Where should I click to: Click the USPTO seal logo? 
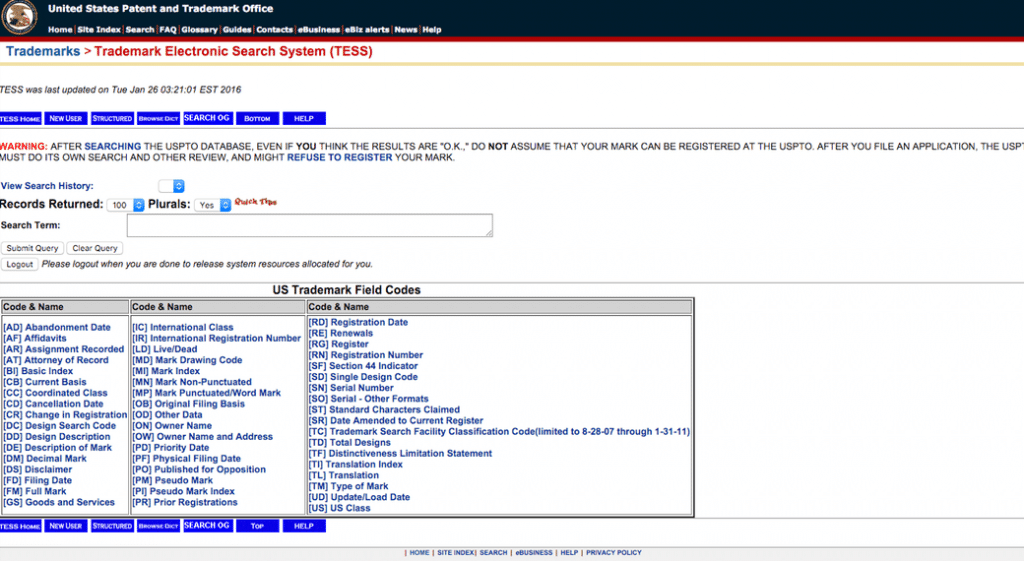pos(19,18)
